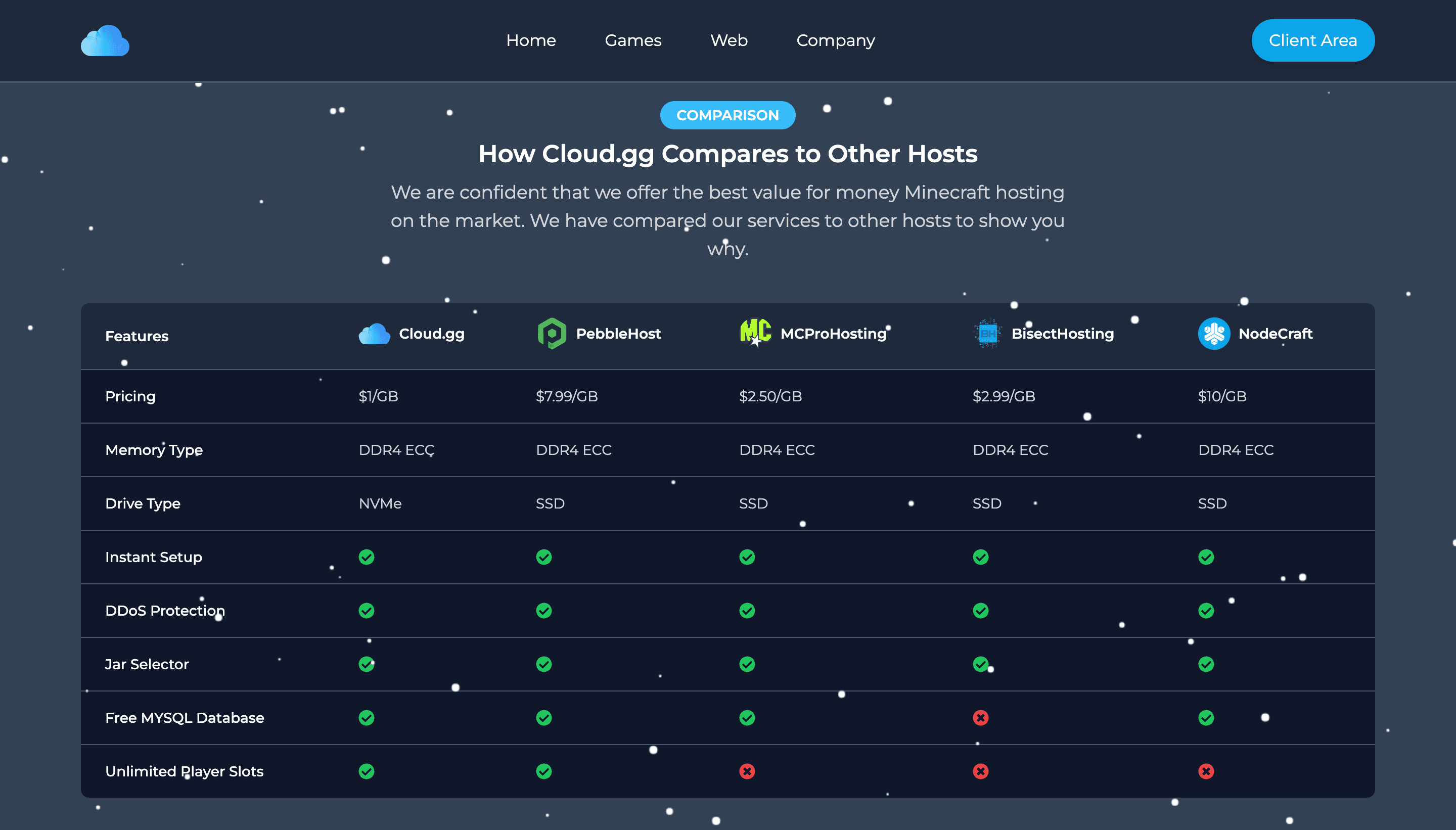Select the "Cloud.gg" column header text
1456x830 pixels.
pyautogui.click(x=432, y=334)
